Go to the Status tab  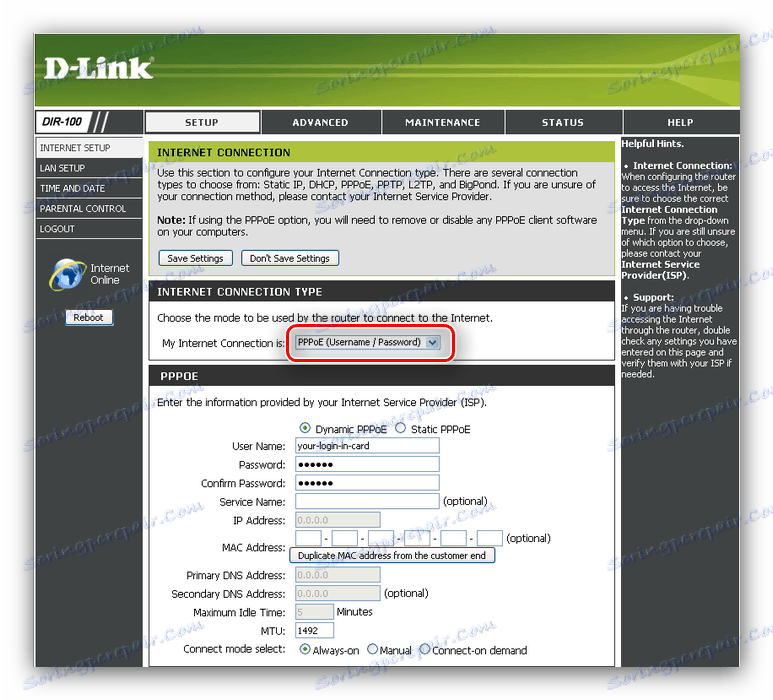tap(563, 122)
